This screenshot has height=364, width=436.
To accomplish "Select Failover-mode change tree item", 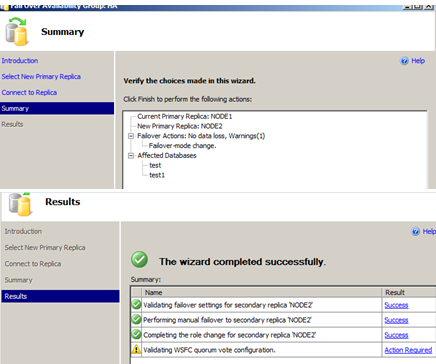I will (182, 146).
